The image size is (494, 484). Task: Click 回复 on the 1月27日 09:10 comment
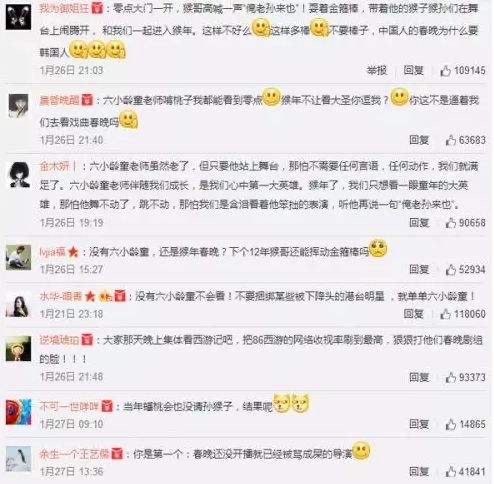coord(419,424)
